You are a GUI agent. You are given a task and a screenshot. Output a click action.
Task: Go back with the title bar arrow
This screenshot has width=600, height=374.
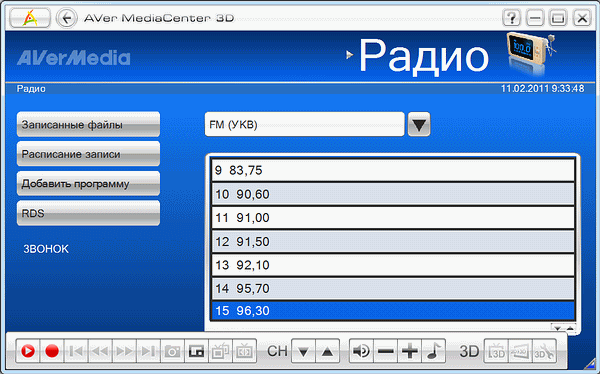click(x=67, y=18)
